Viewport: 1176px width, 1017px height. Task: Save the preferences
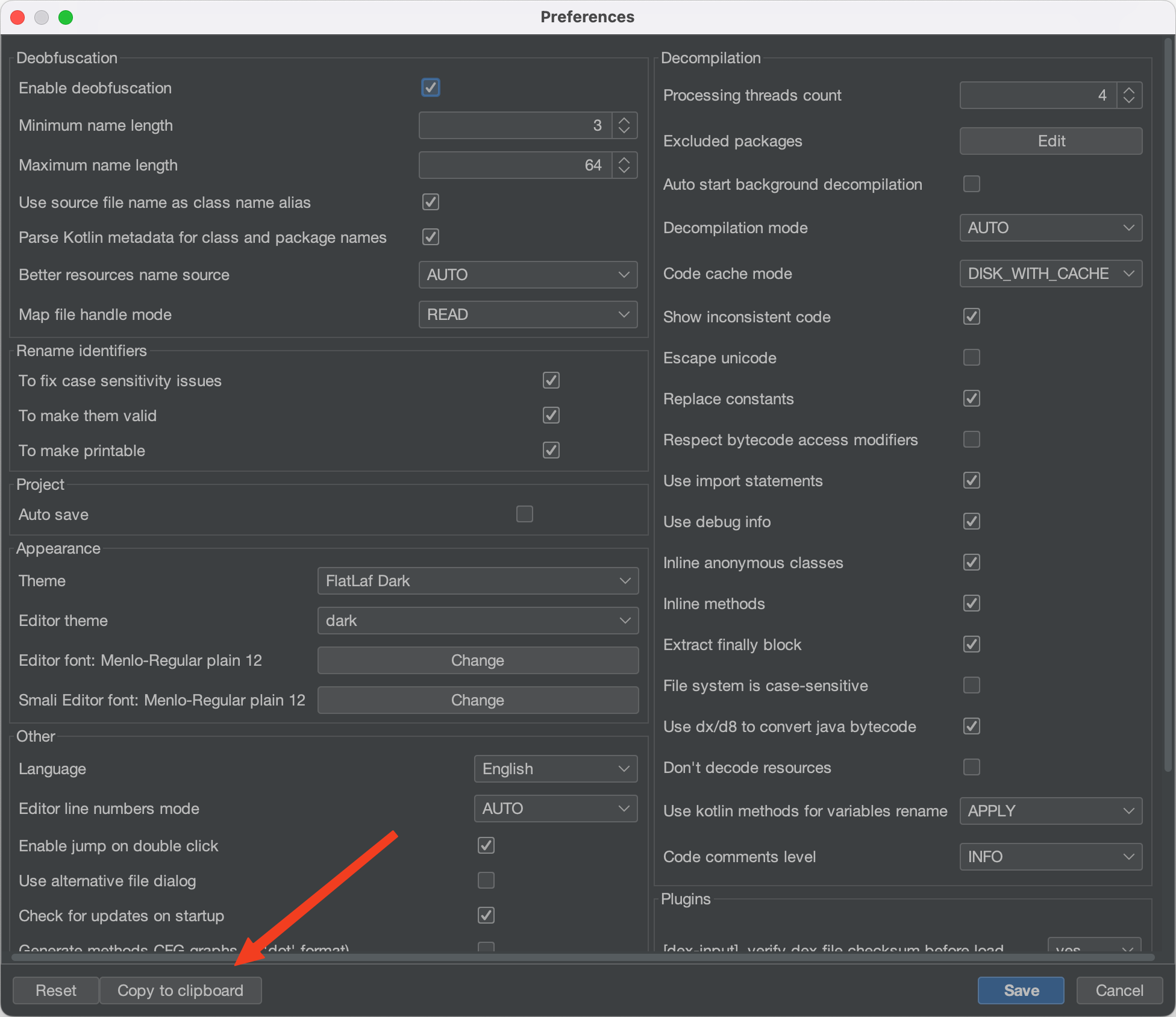coord(1021,990)
